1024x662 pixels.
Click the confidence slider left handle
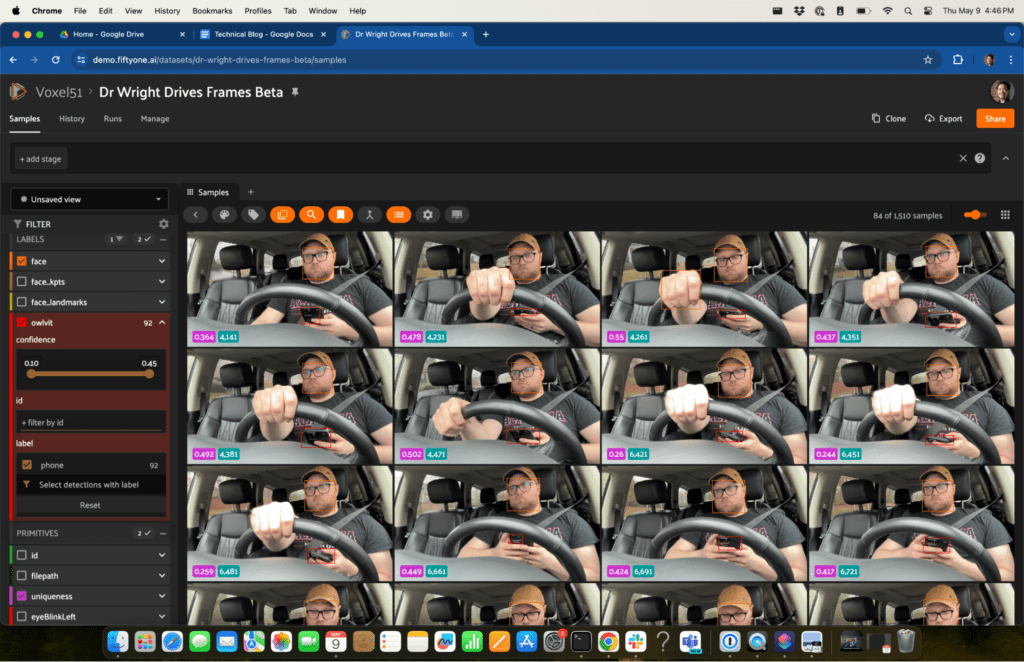(31, 374)
